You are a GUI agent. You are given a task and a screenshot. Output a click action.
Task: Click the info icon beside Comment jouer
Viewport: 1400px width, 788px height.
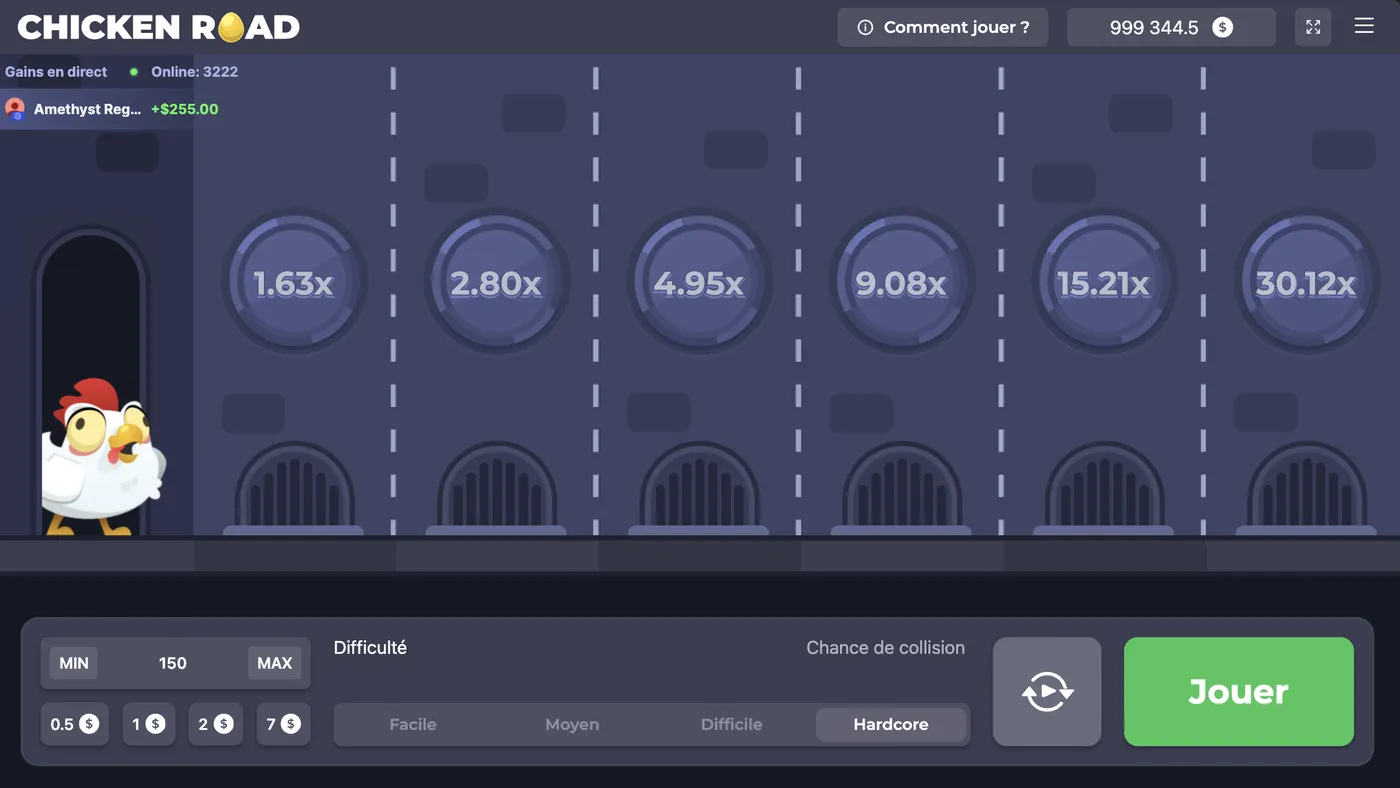click(865, 27)
